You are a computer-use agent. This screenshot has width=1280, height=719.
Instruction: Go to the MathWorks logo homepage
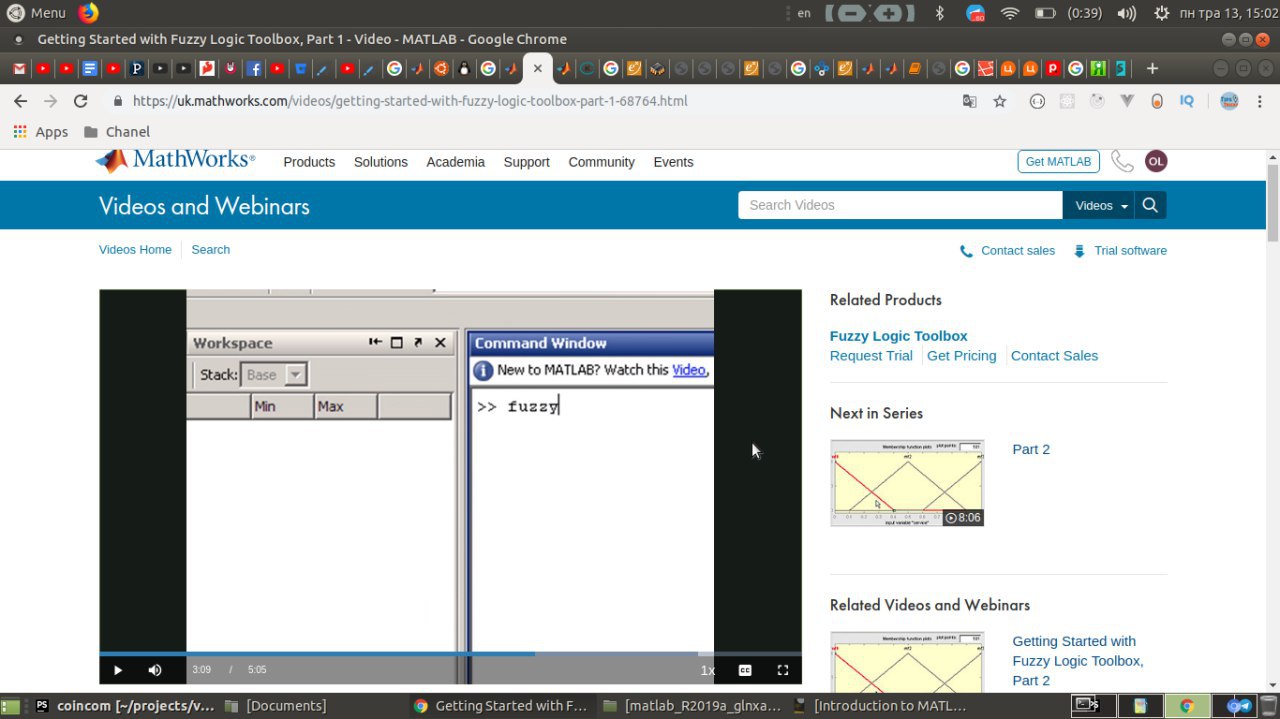175,160
